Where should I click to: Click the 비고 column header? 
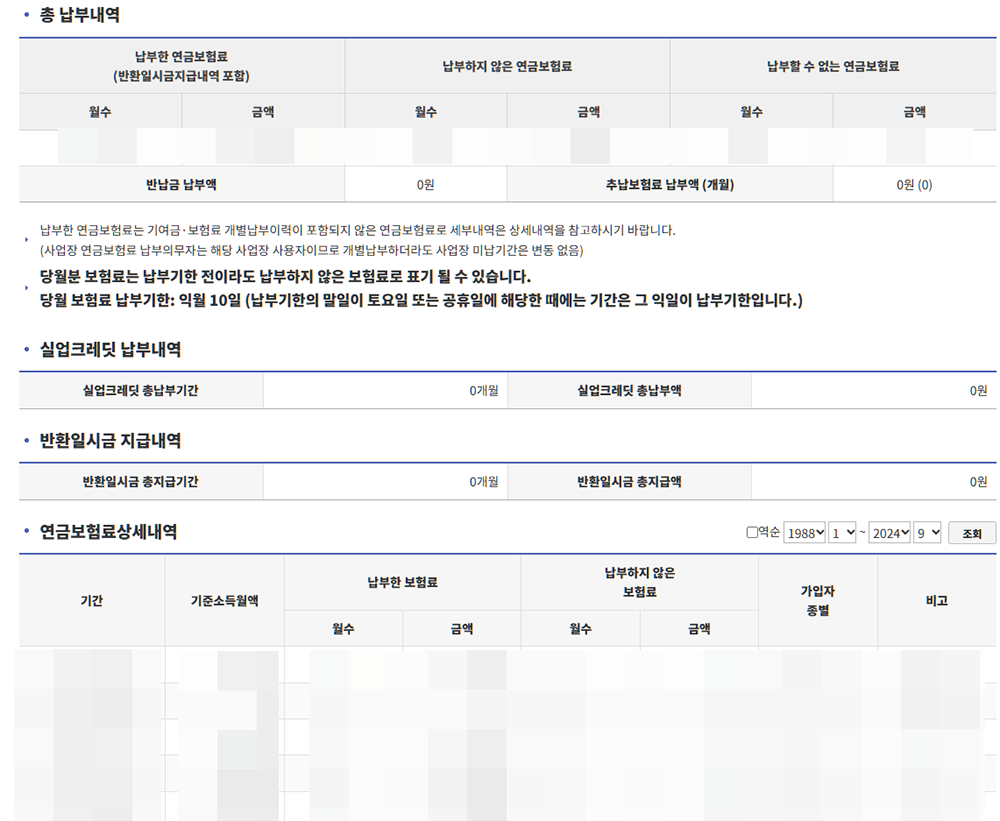click(937, 600)
